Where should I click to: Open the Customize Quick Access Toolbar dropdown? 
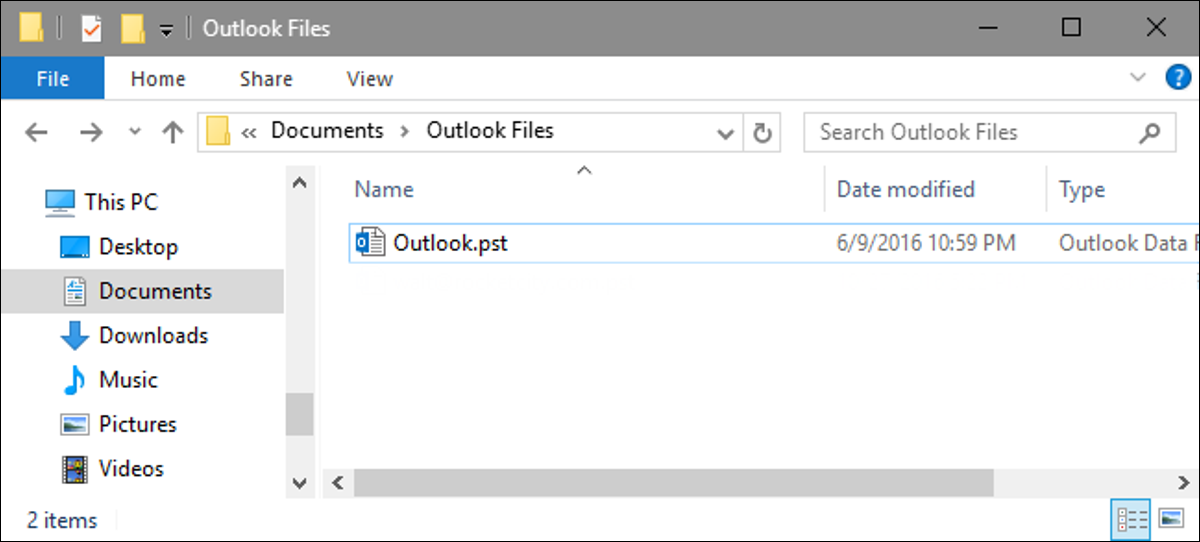coord(166,30)
